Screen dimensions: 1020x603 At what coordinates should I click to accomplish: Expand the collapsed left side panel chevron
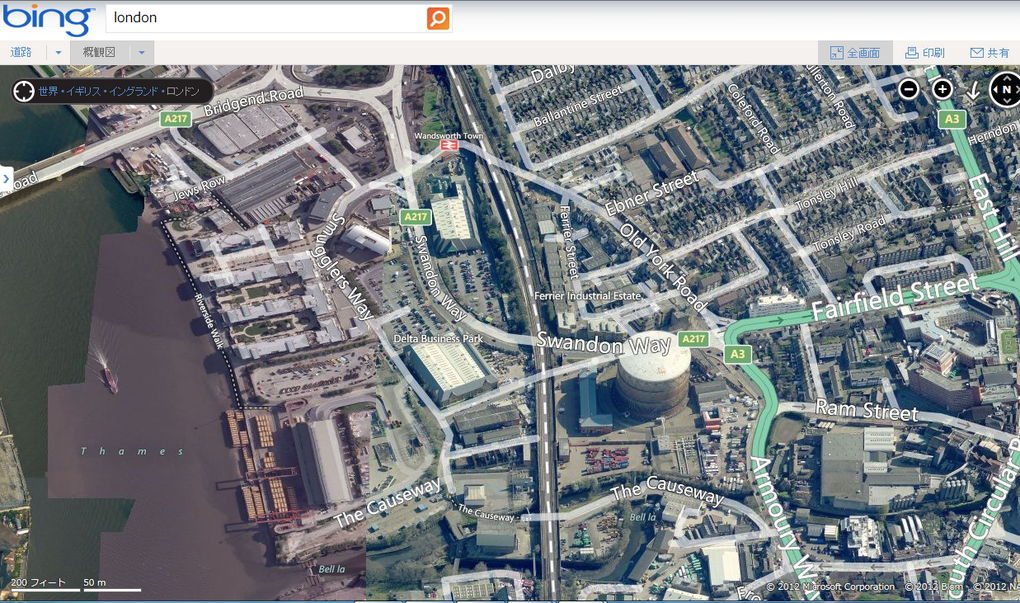click(7, 180)
